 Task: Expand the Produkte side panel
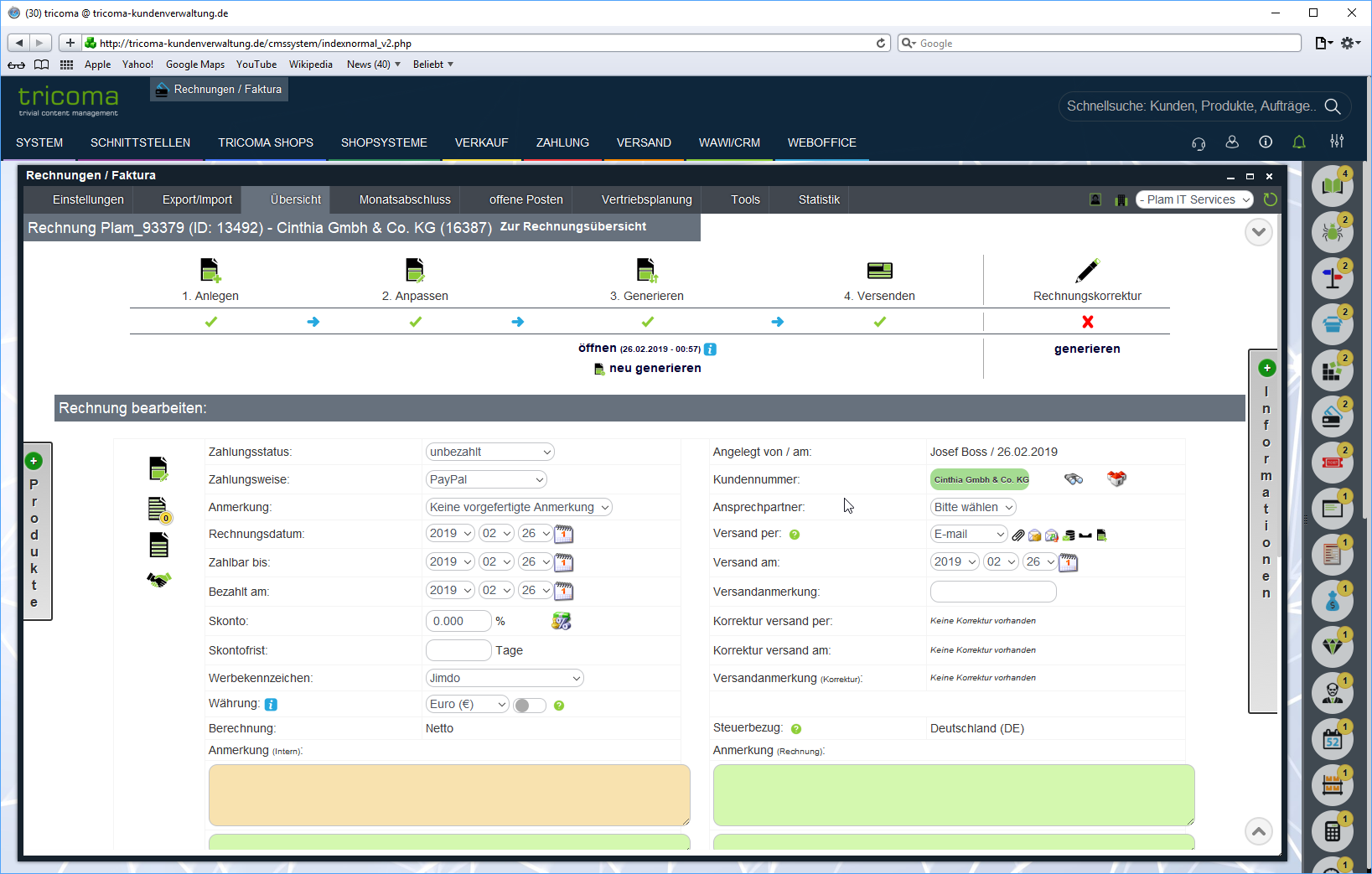click(34, 461)
